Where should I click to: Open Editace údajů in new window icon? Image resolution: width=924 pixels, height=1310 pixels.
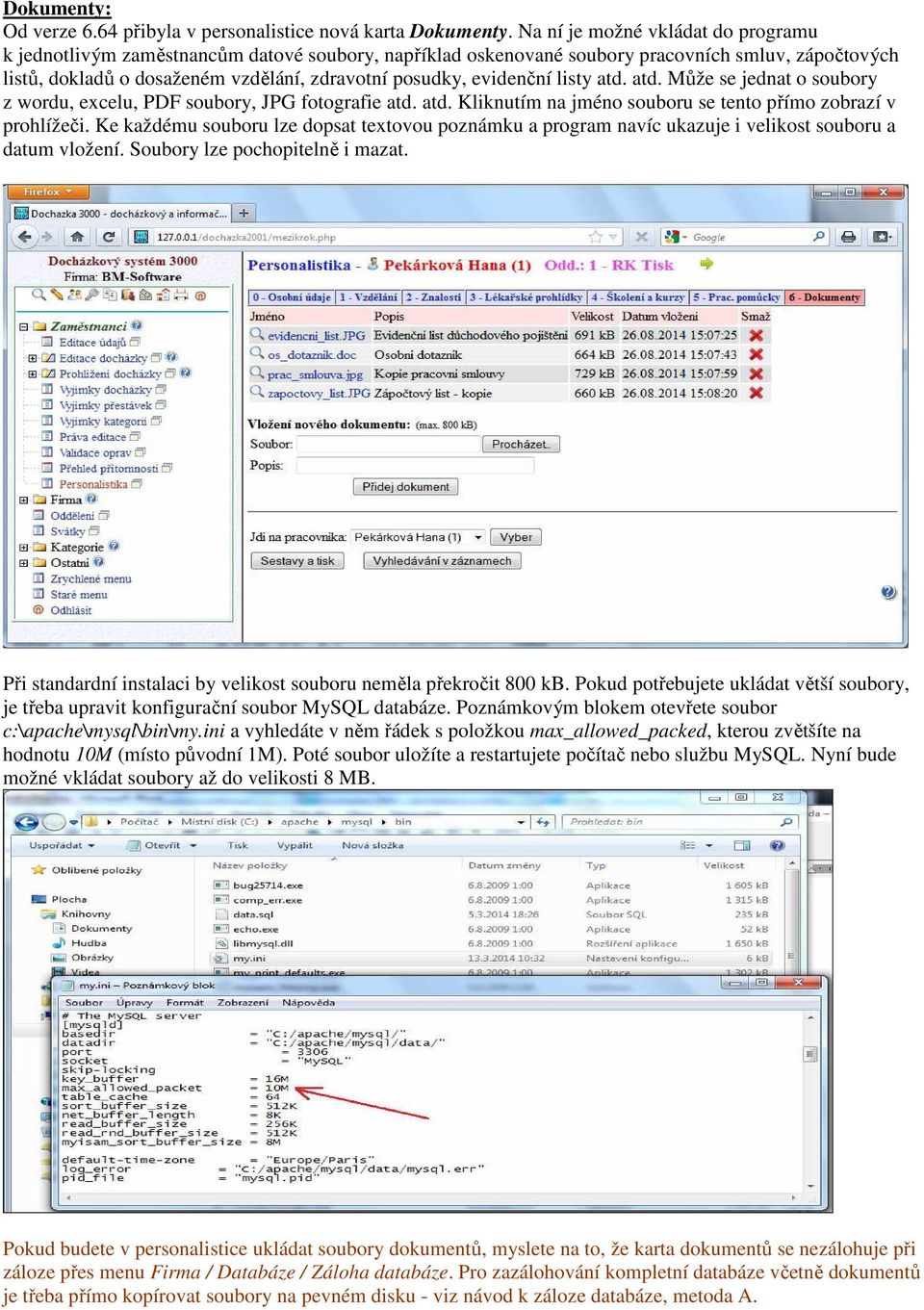135,342
